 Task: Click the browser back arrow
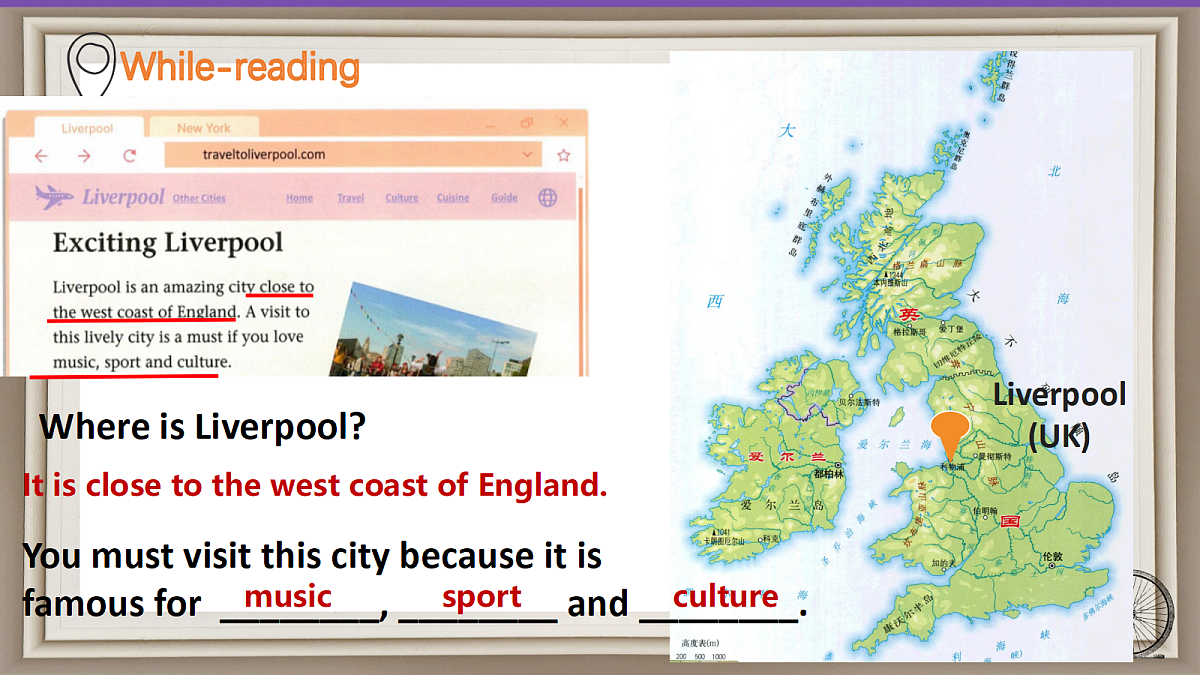tap(41, 156)
